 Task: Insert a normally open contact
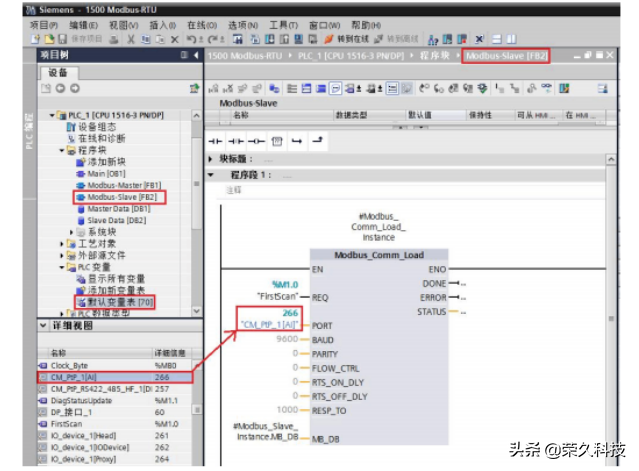point(215,141)
